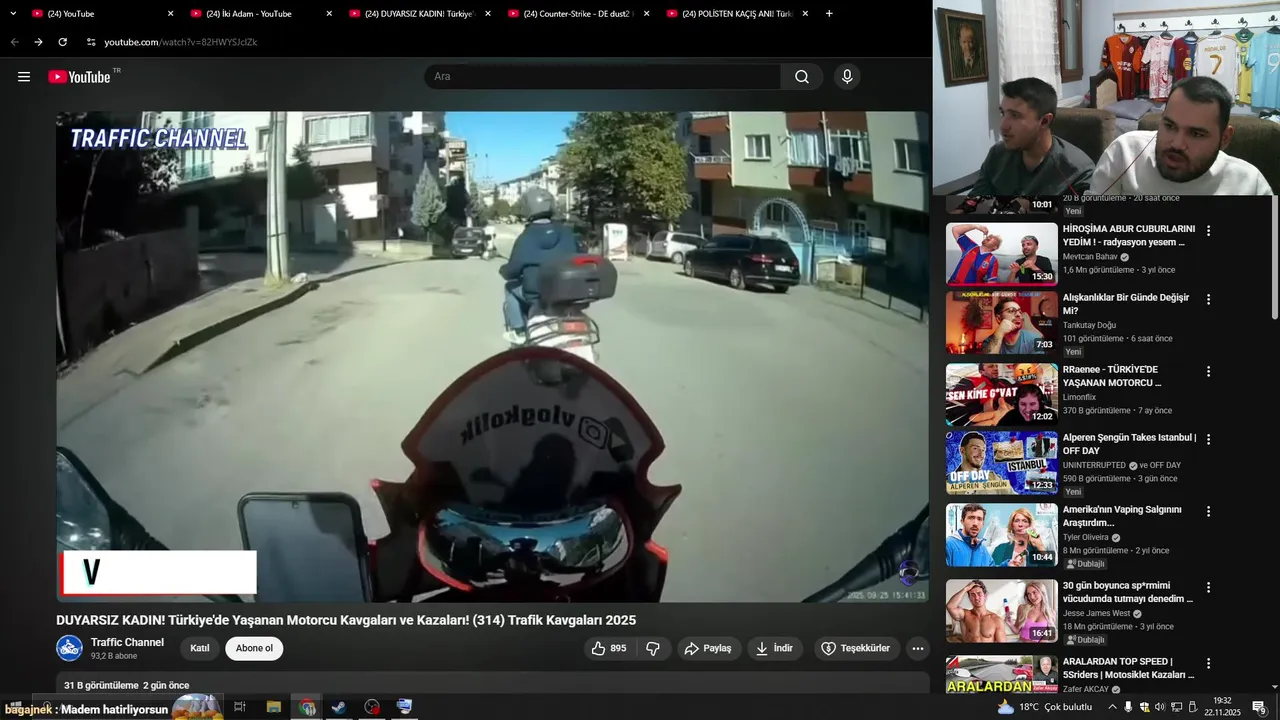Subscribe with Abone ol button

254,648
